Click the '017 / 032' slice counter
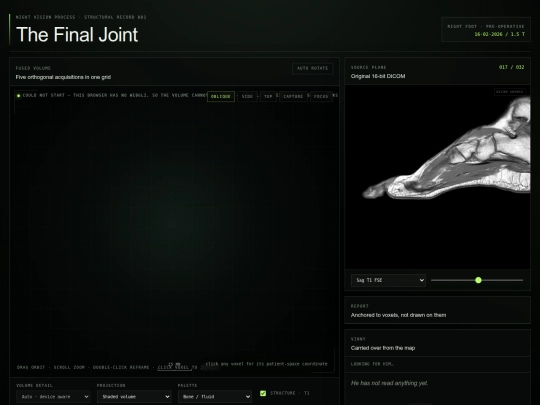 tap(511, 67)
